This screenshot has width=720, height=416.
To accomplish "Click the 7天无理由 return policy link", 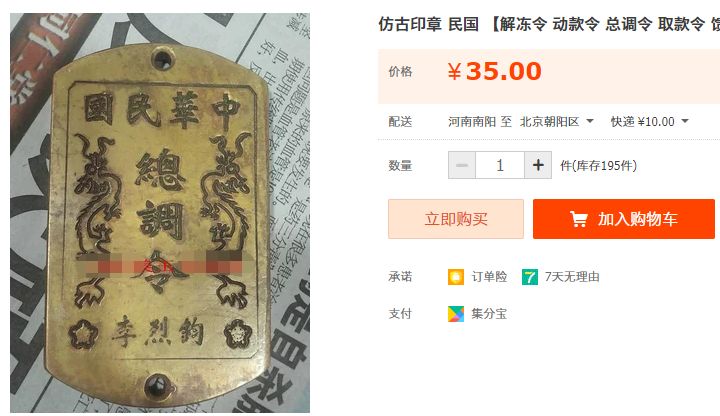I will (x=572, y=277).
